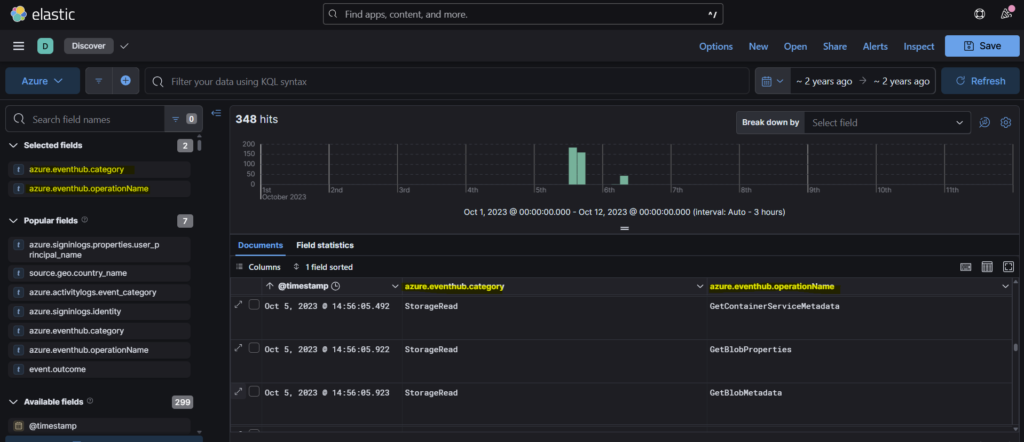The height and width of the screenshot is (442, 1024).
Task: Enter full screen for documents table
Action: [x=1008, y=267]
